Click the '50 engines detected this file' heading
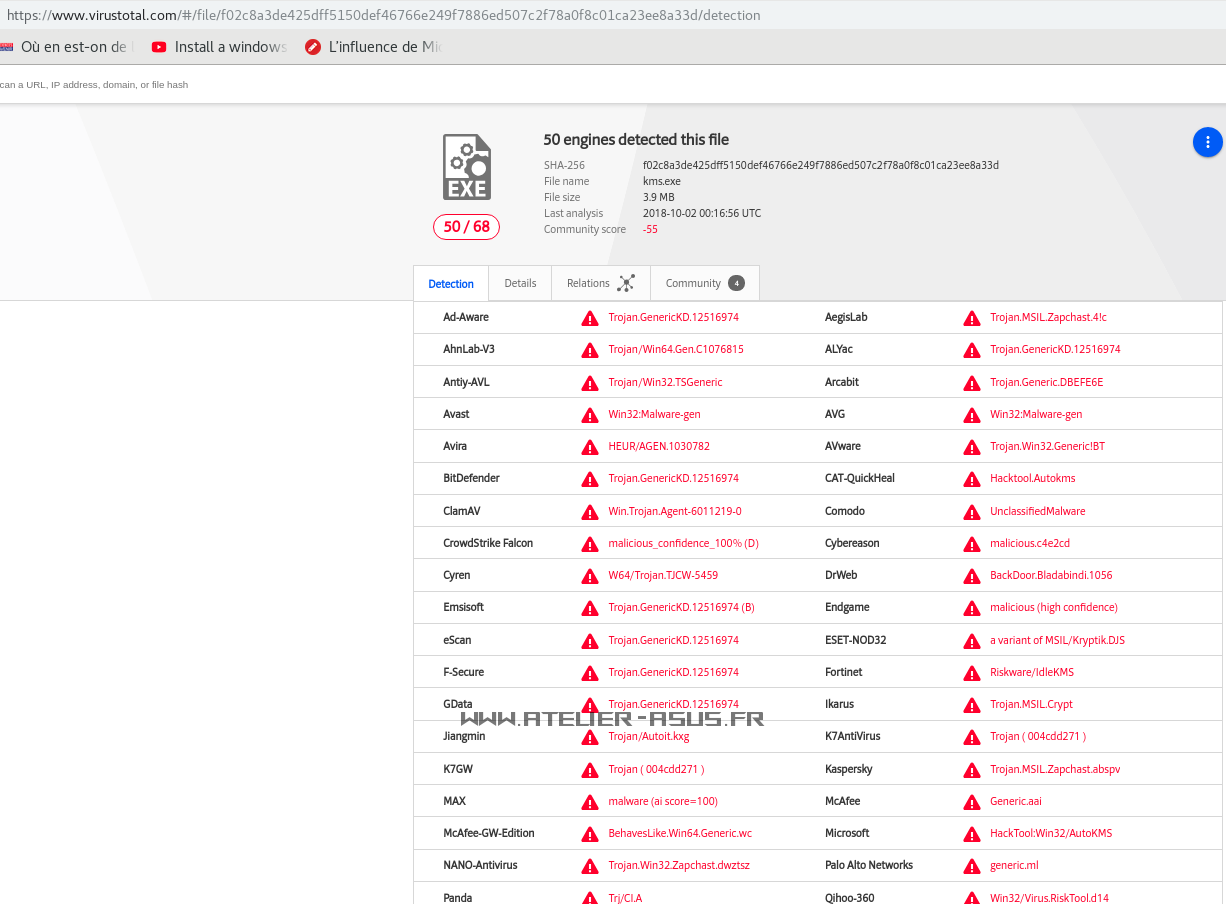 pos(636,140)
